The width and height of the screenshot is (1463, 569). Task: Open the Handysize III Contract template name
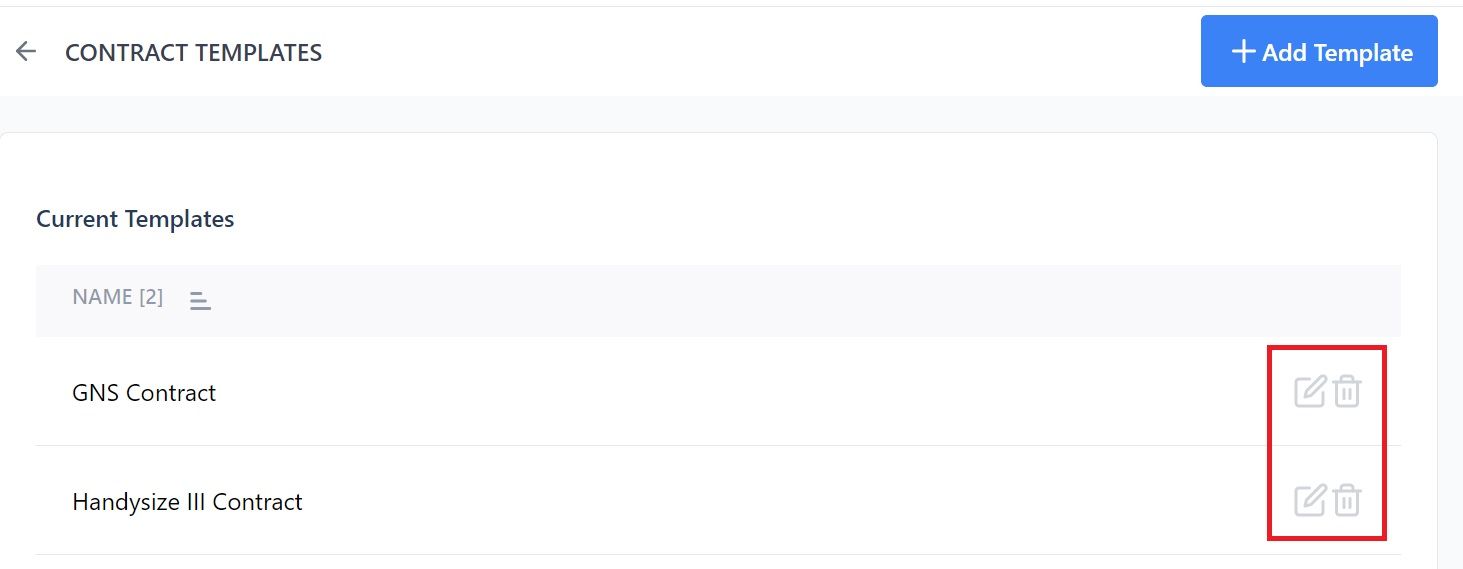pos(187,501)
